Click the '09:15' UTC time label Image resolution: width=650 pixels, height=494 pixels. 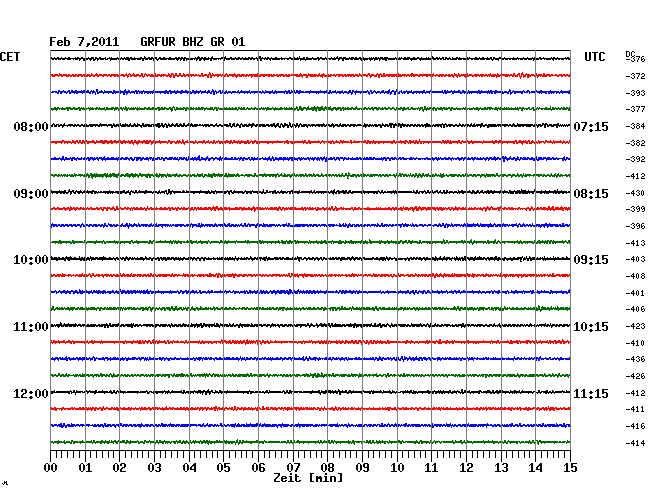pyautogui.click(x=591, y=260)
